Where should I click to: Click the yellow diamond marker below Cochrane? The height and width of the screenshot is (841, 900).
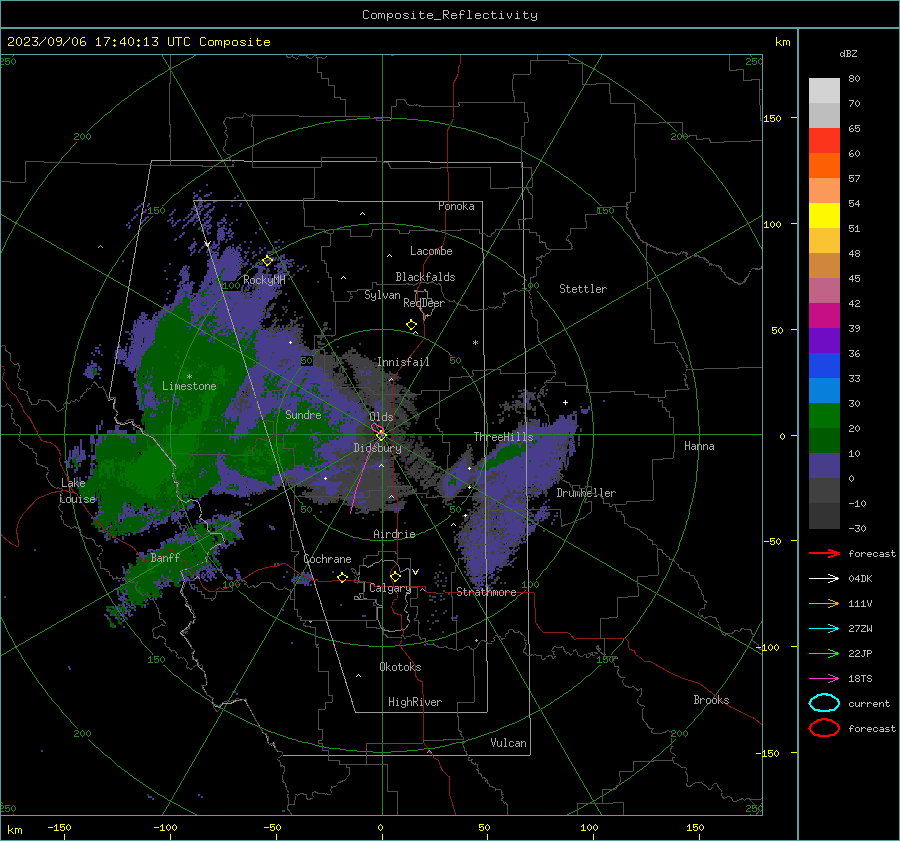(343, 578)
